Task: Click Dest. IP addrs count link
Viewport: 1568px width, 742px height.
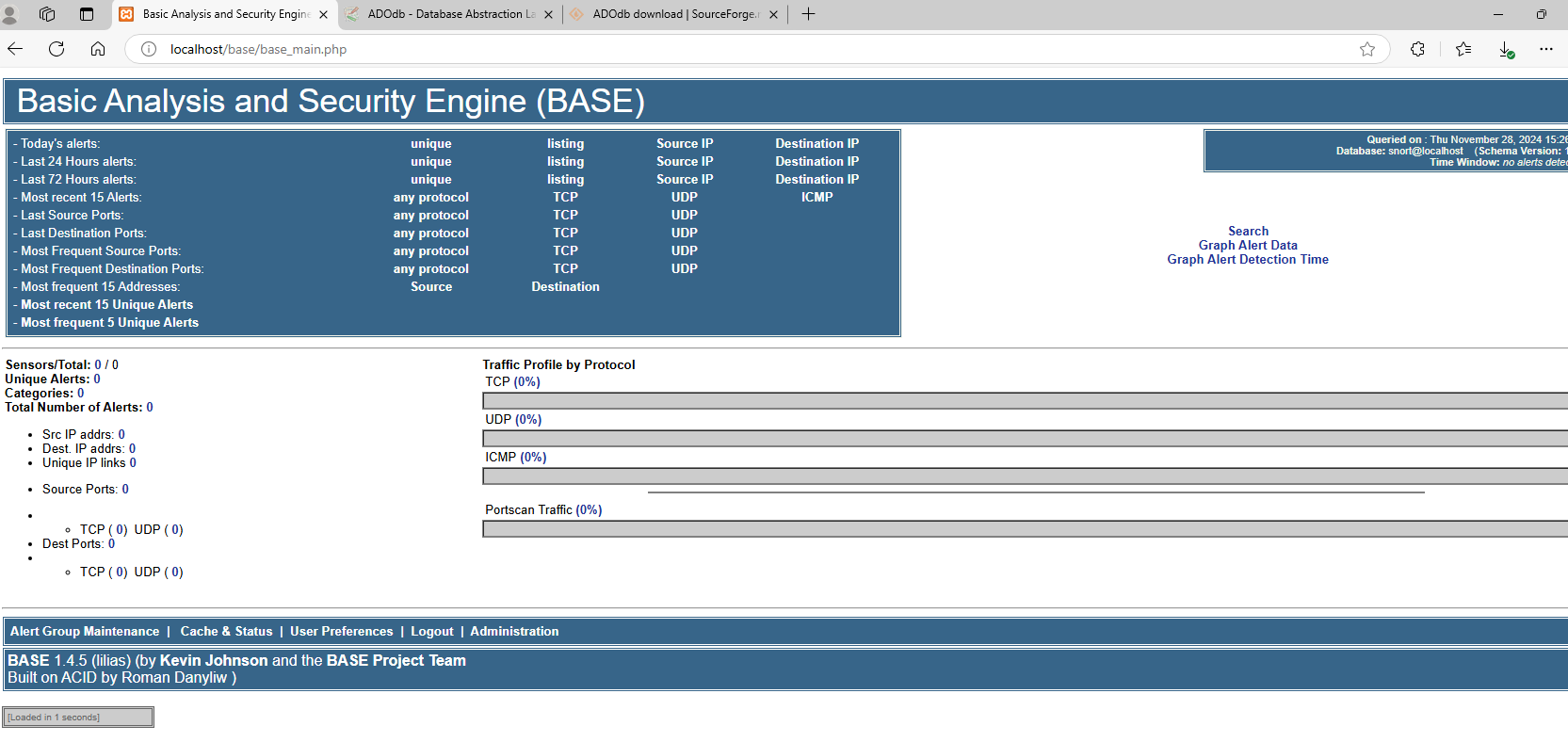Action: 132,448
